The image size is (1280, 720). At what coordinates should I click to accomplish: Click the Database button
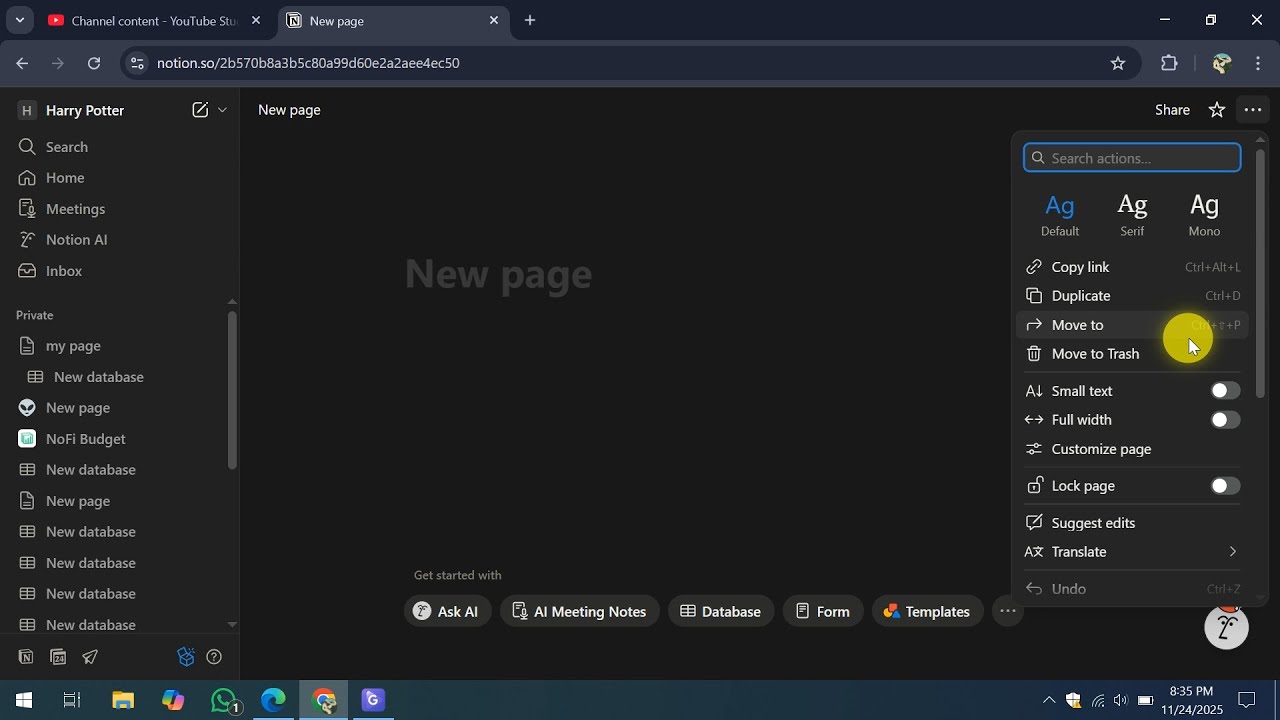721,611
